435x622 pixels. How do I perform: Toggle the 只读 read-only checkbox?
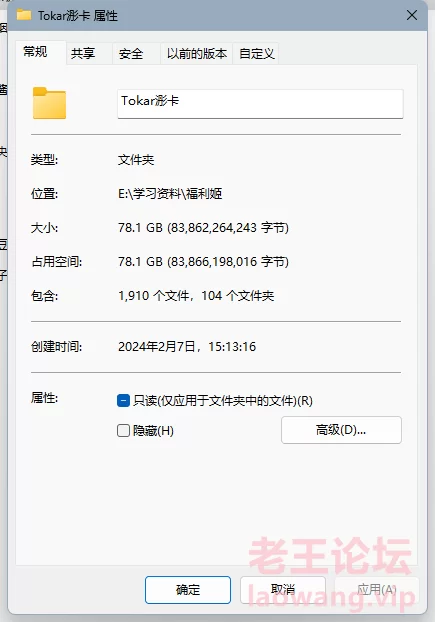pos(123,401)
